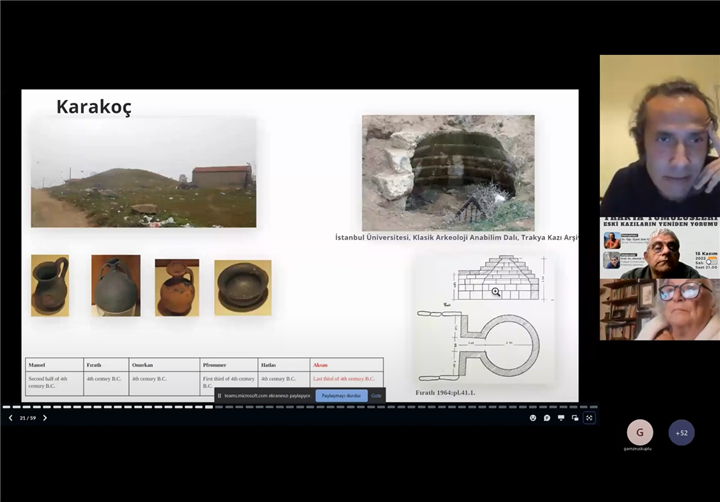Image resolution: width=720 pixels, height=502 pixels.
Task: Select the single-handled dark jug image
Action: pyautogui.click(x=50, y=286)
